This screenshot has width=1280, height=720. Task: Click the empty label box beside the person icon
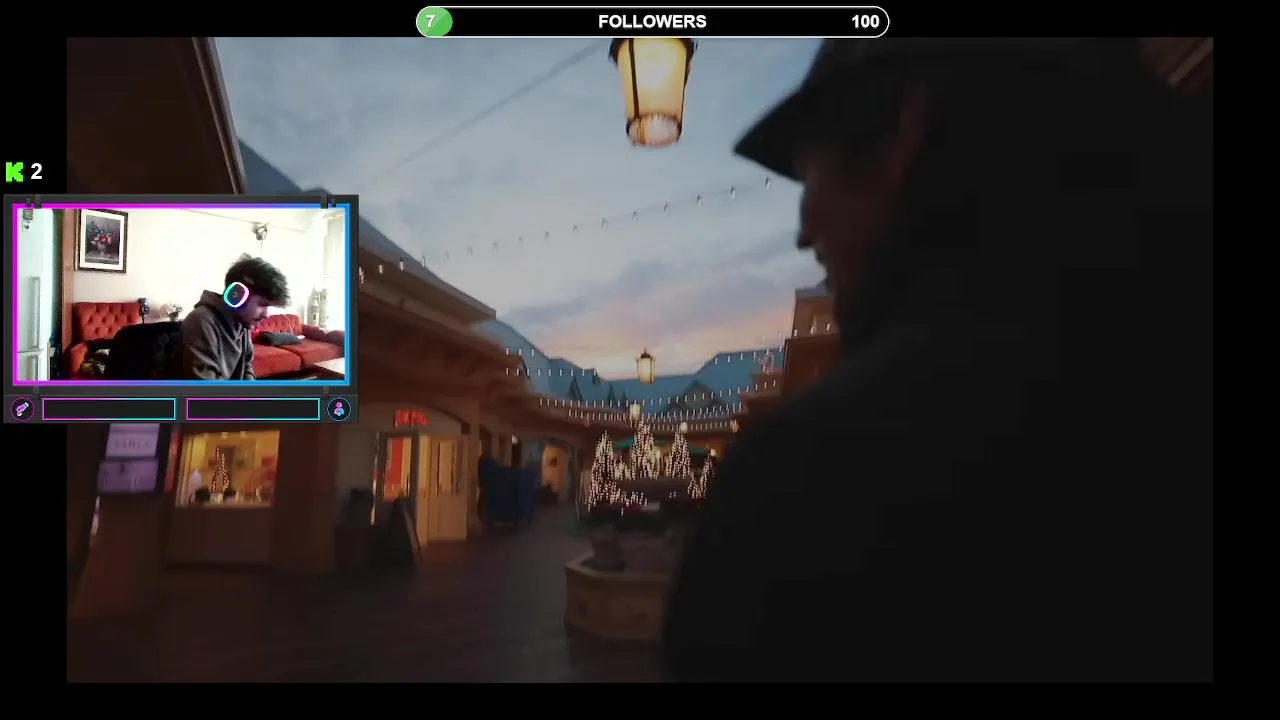click(253, 409)
